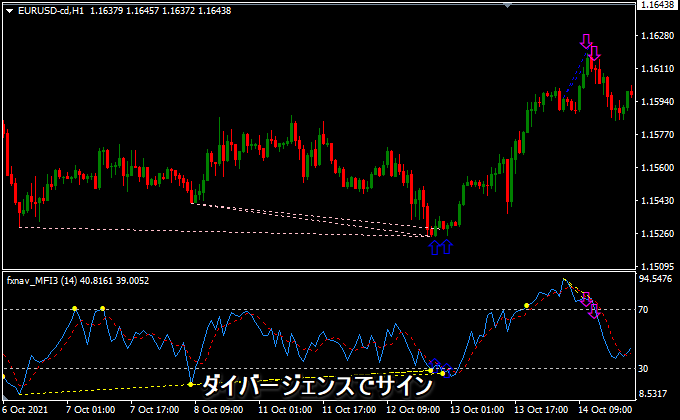
Task: Click the MFI values 40.8161 39.0052
Action: pyautogui.click(x=114, y=281)
